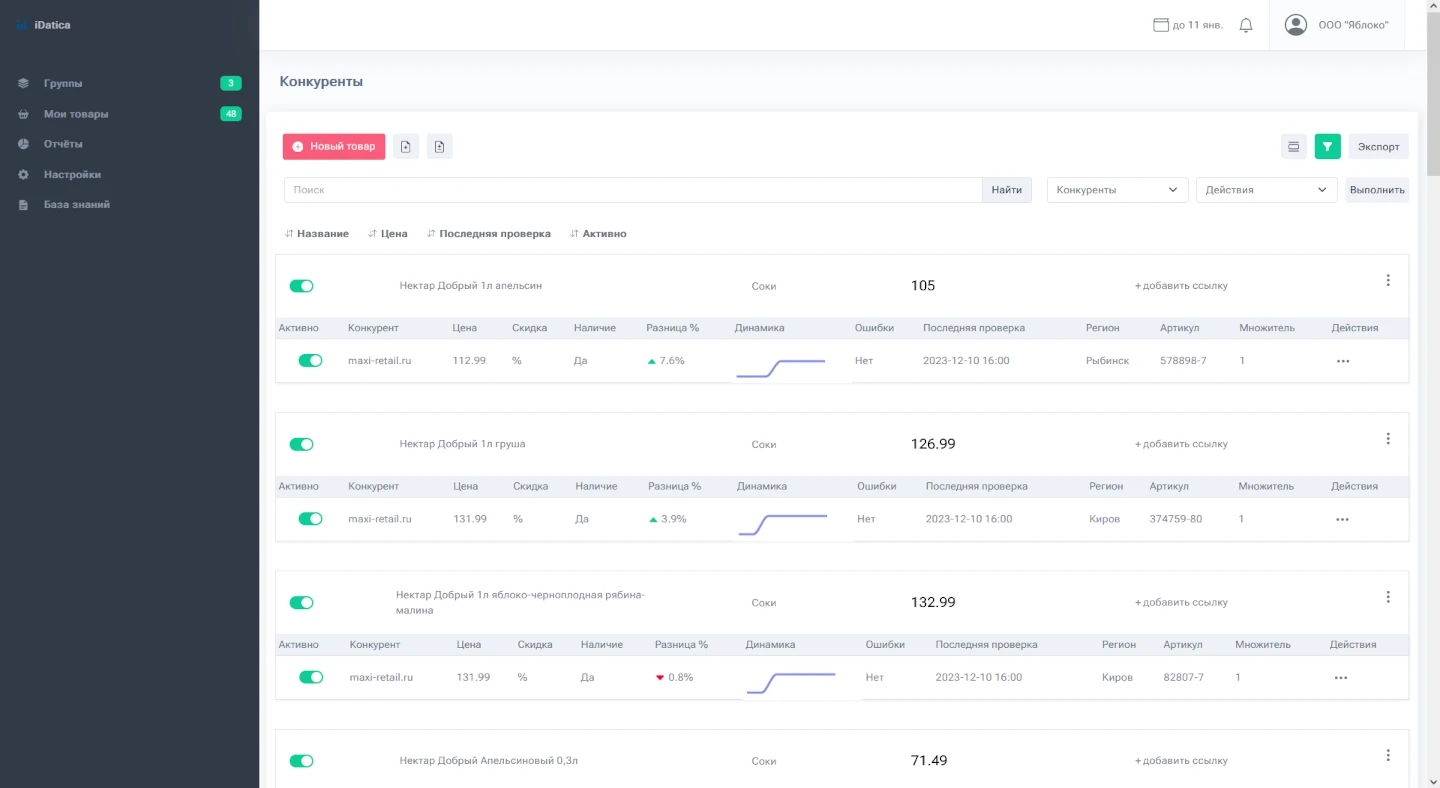Click the maxi-retail.ru competitor priced 112.99
This screenshot has width=1440, height=788.
pos(379,361)
